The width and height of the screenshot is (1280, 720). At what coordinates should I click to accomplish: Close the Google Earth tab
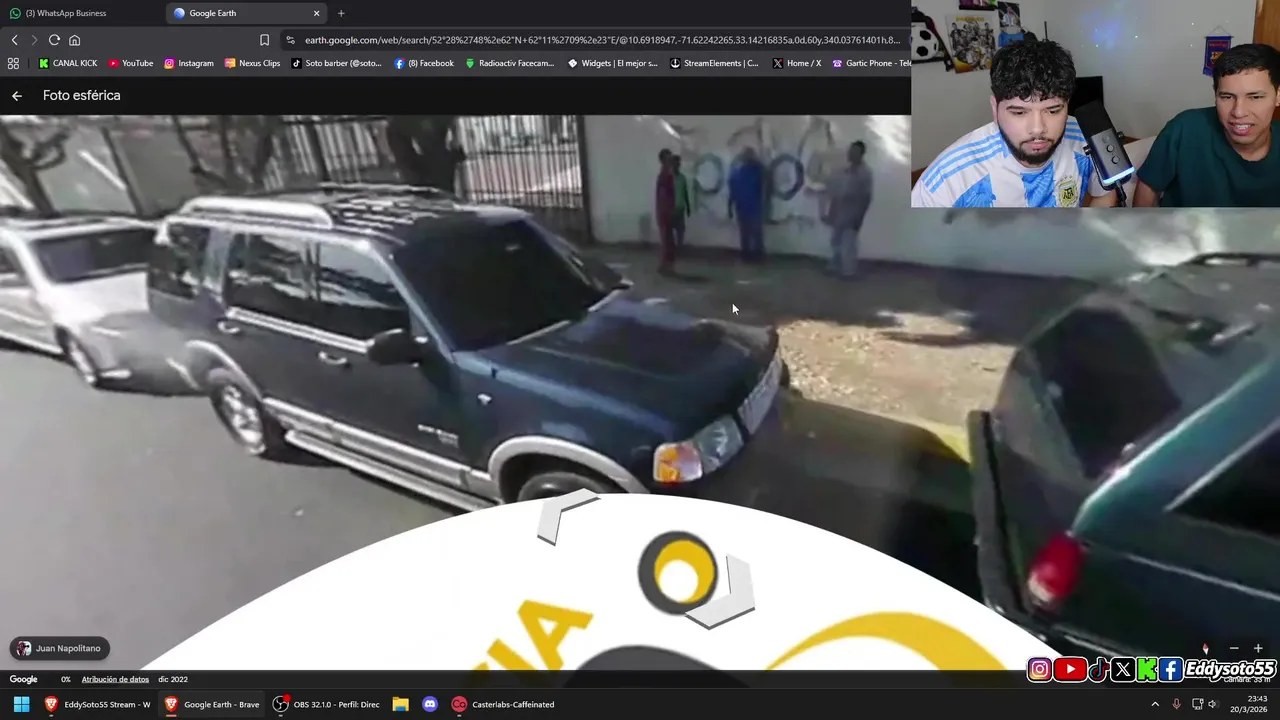[317, 13]
